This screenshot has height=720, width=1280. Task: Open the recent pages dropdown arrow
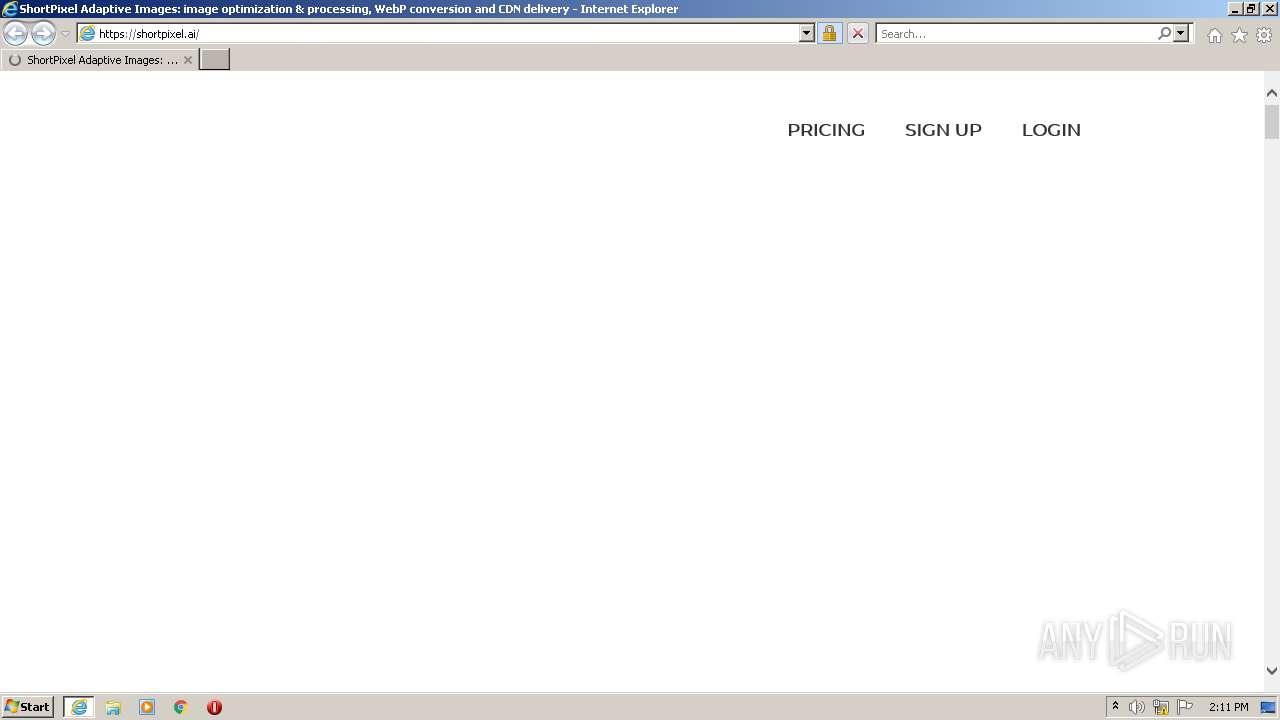click(x=65, y=34)
